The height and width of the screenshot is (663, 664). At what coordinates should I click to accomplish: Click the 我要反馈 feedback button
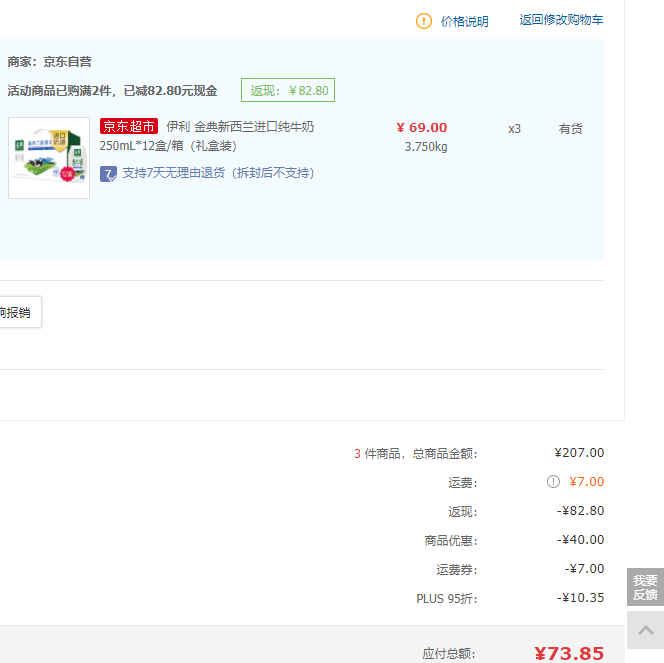(x=645, y=587)
